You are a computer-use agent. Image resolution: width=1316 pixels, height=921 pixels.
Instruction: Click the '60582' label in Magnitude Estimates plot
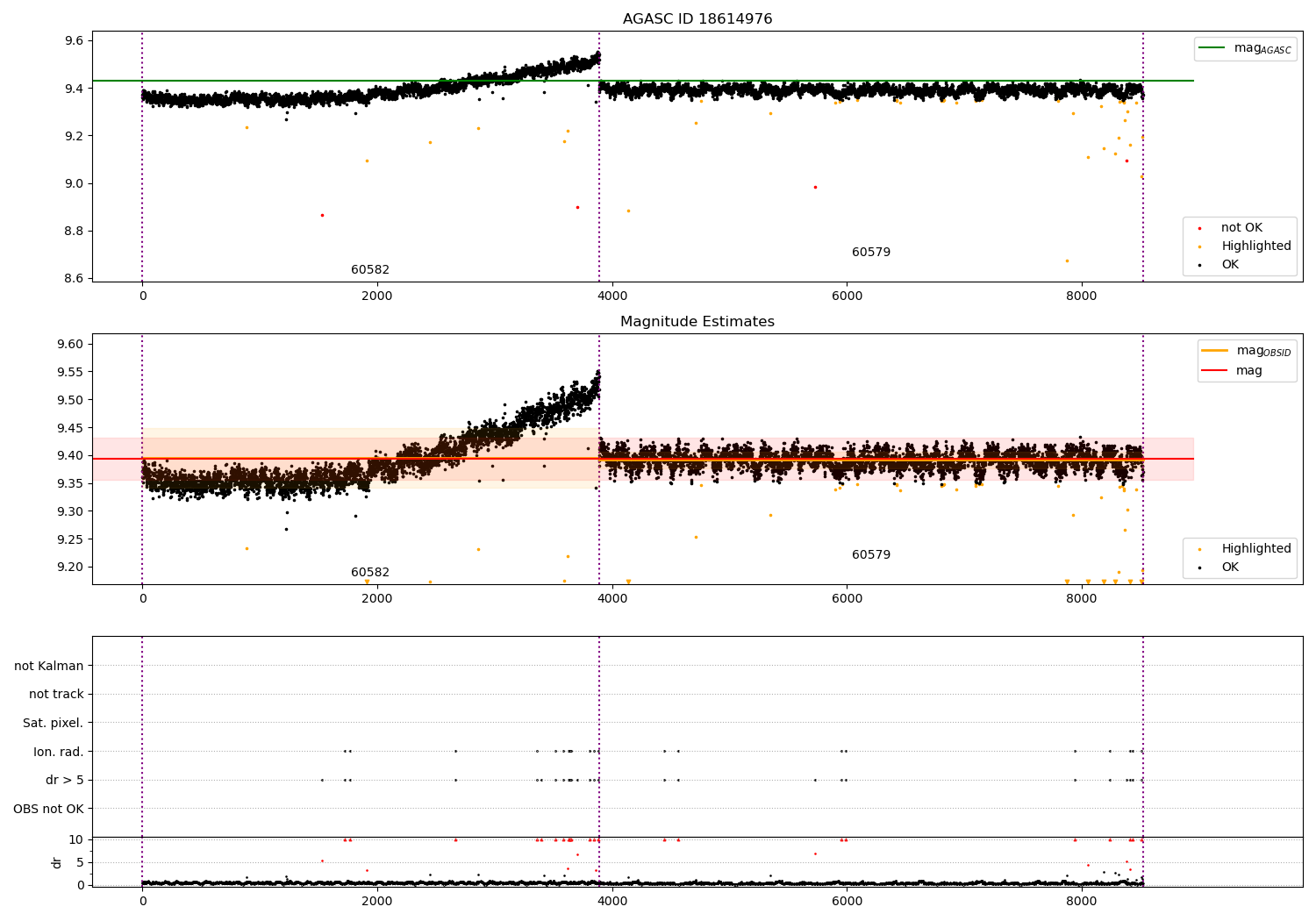[x=370, y=573]
